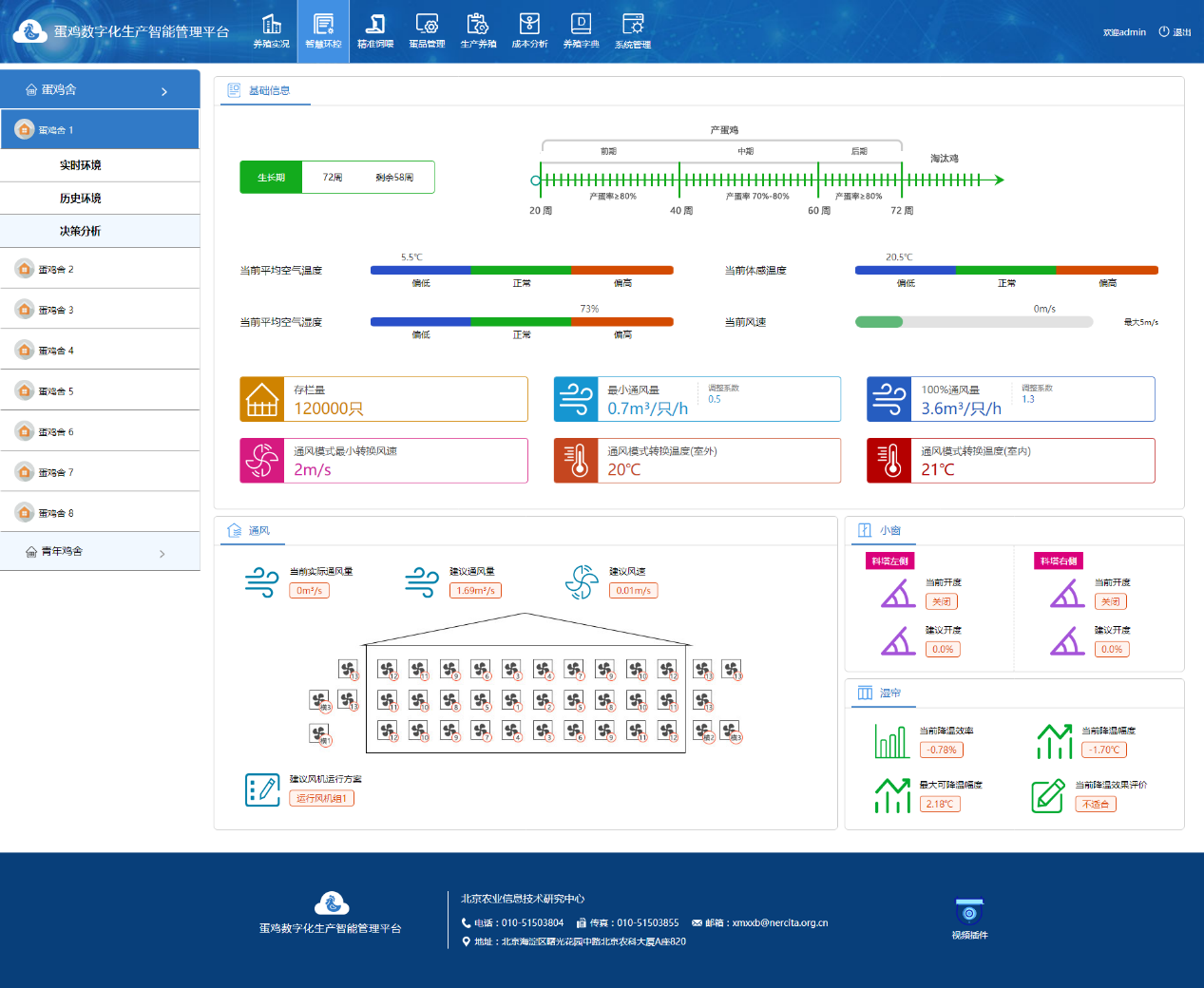The height and width of the screenshot is (988, 1204).
Task: Click the 建议风速 fan icon
Action: 582,581
